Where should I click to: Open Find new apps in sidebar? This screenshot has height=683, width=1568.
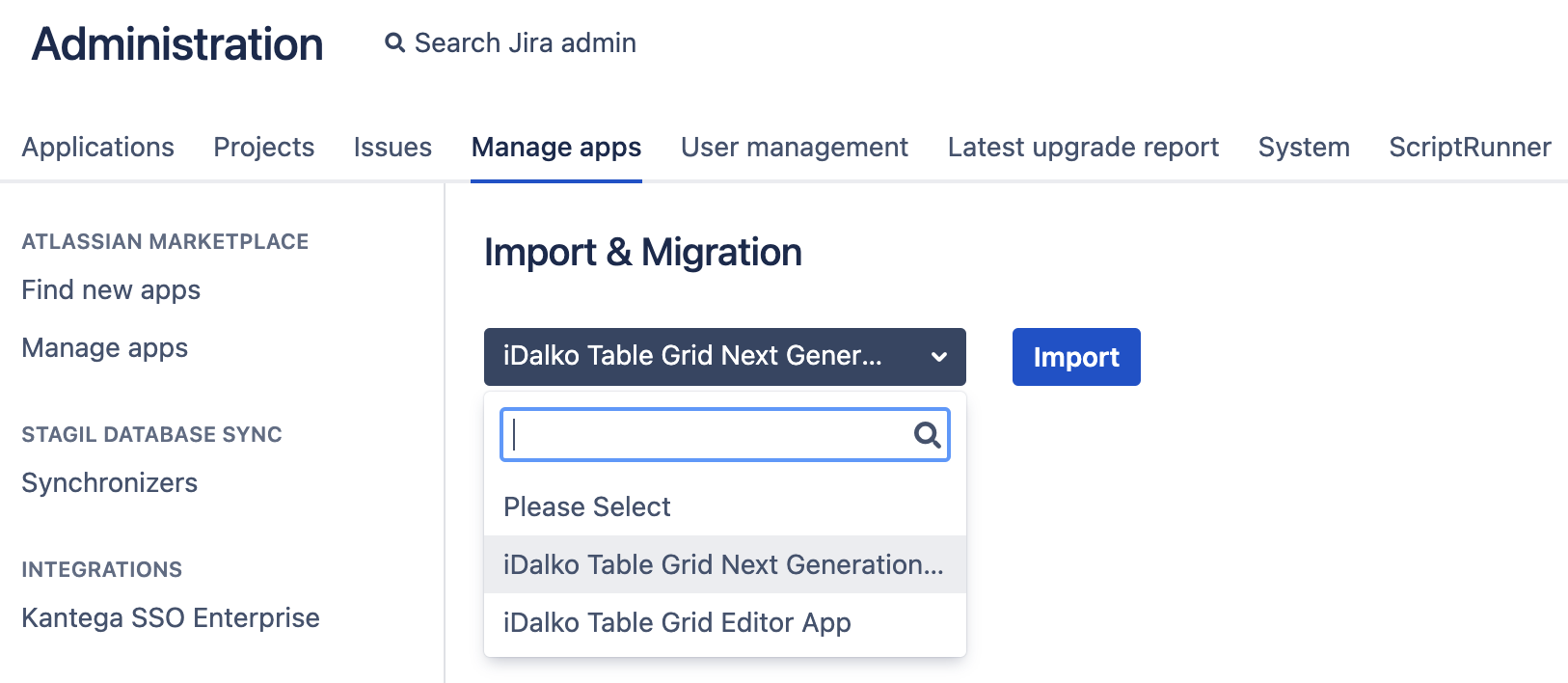click(x=111, y=290)
